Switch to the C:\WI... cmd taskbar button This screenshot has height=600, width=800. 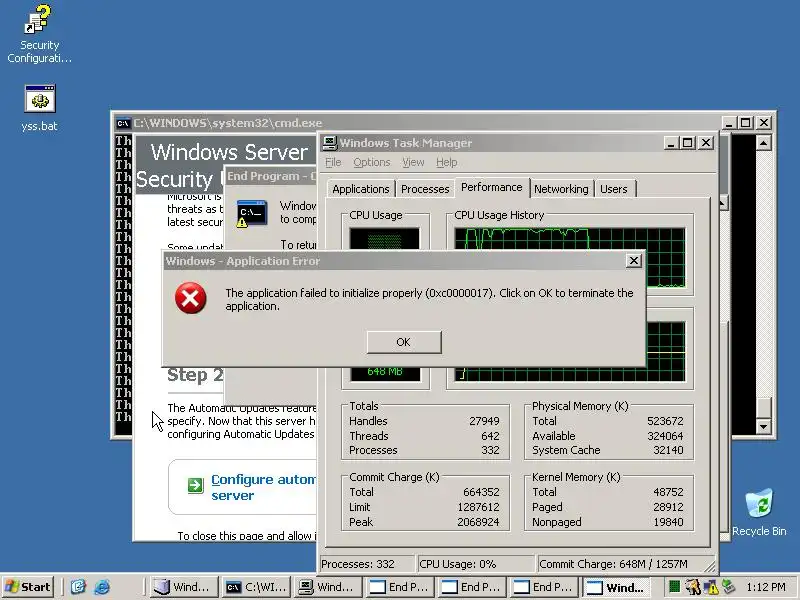point(257,587)
